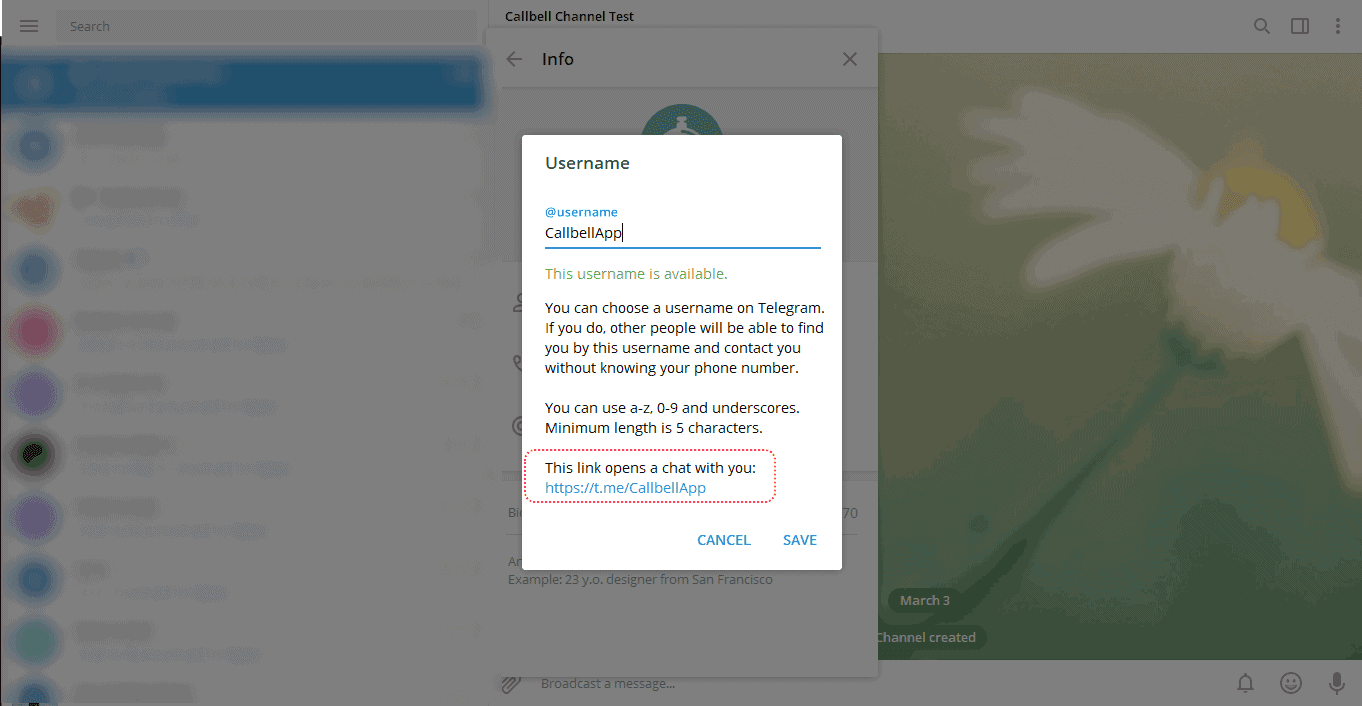This screenshot has height=706, width=1362.
Task: Toggle the right sidebar panel icon
Action: [x=1300, y=26]
